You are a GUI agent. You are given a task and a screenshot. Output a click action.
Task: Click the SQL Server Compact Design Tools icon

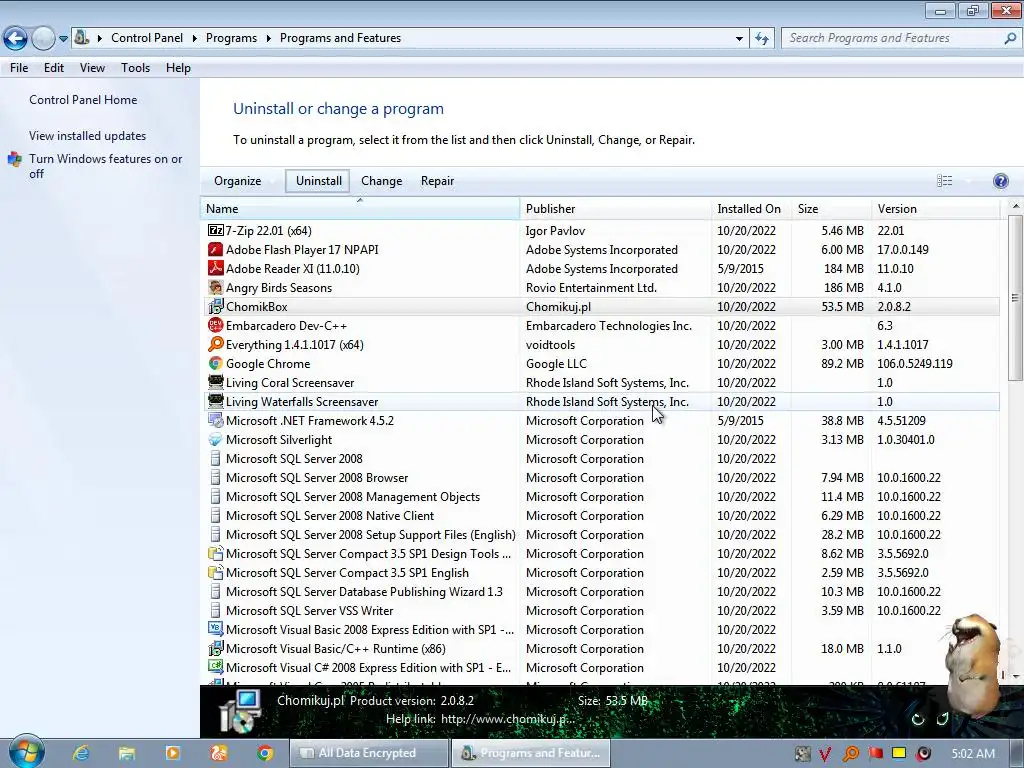(216, 553)
